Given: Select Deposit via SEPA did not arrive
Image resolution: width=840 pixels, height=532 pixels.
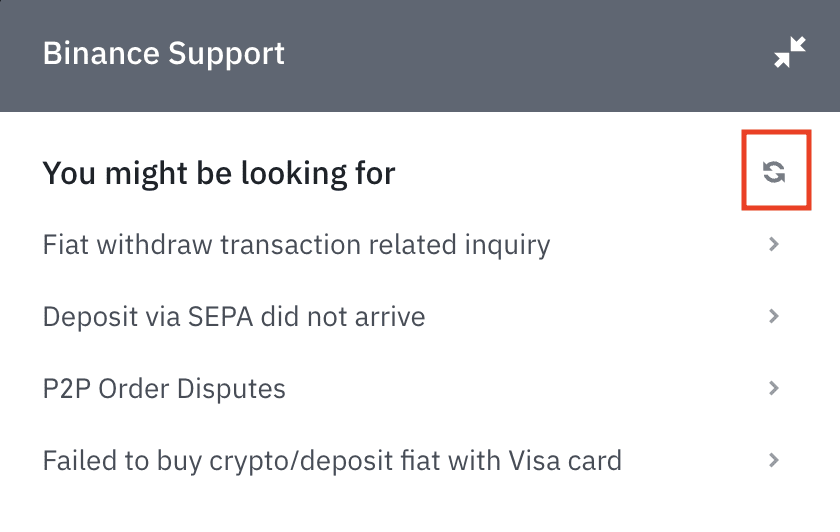Looking at the screenshot, I should click(x=234, y=317).
